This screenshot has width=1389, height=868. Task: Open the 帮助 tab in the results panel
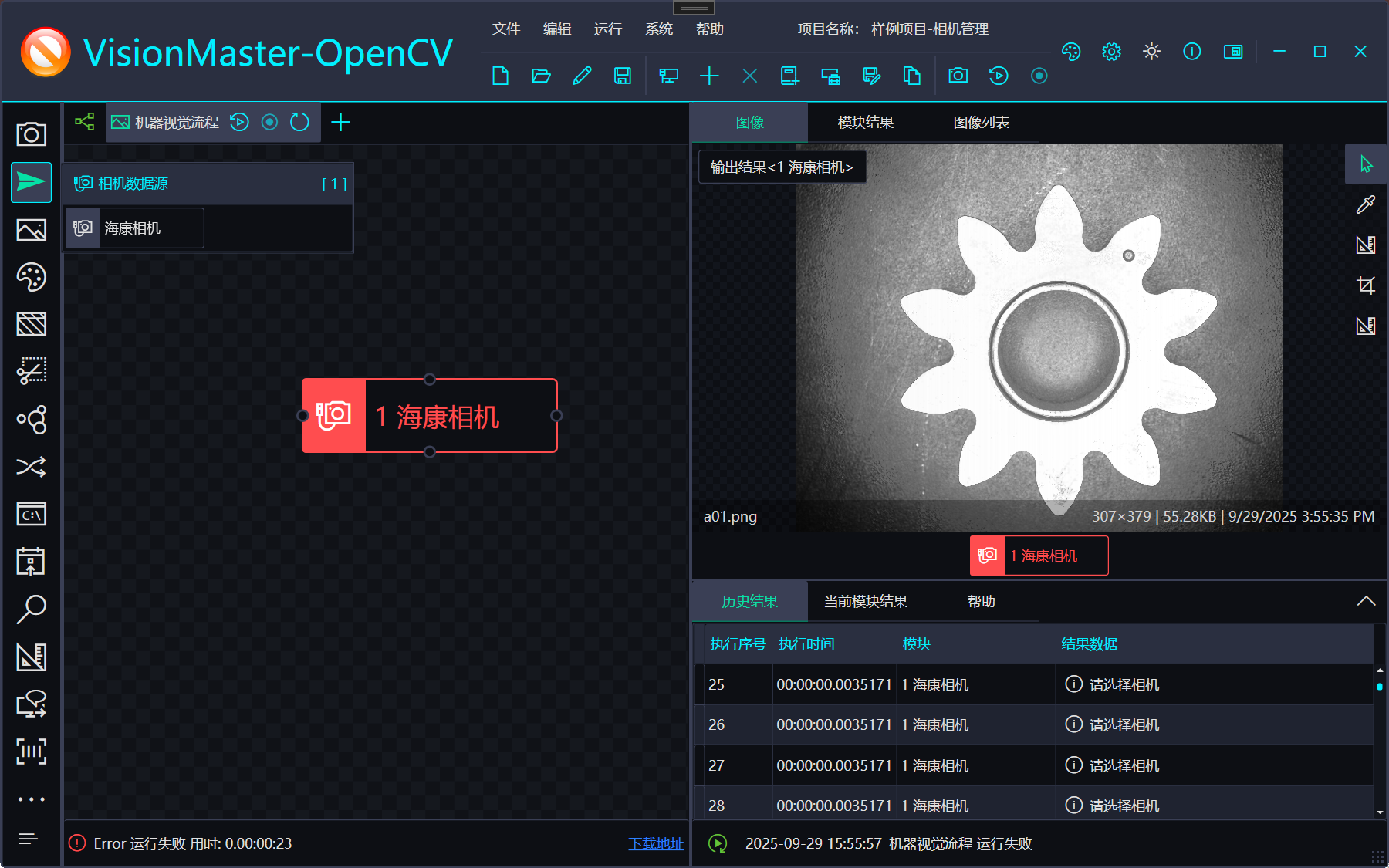point(982,602)
